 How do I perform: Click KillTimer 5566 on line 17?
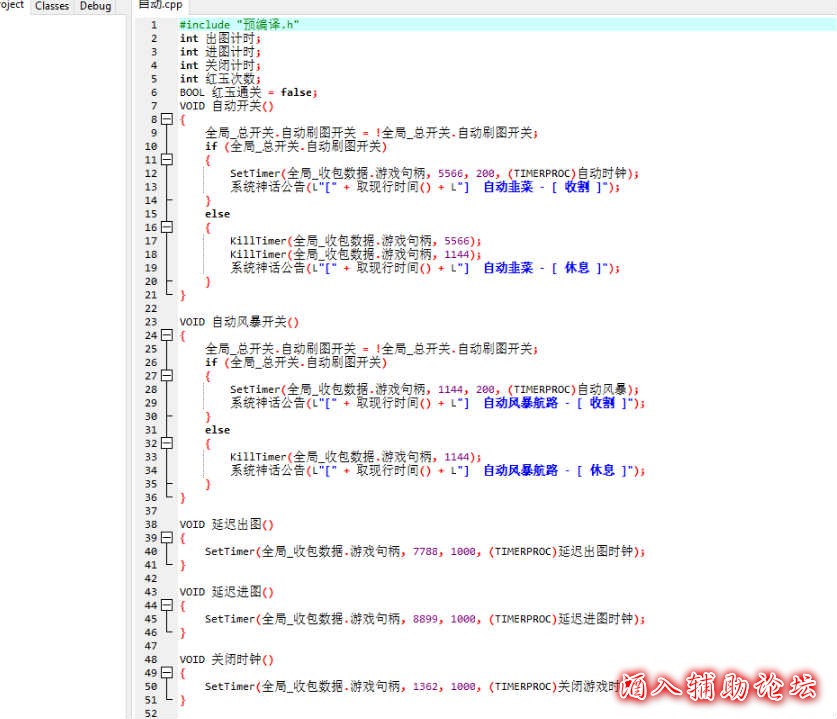(x=356, y=241)
